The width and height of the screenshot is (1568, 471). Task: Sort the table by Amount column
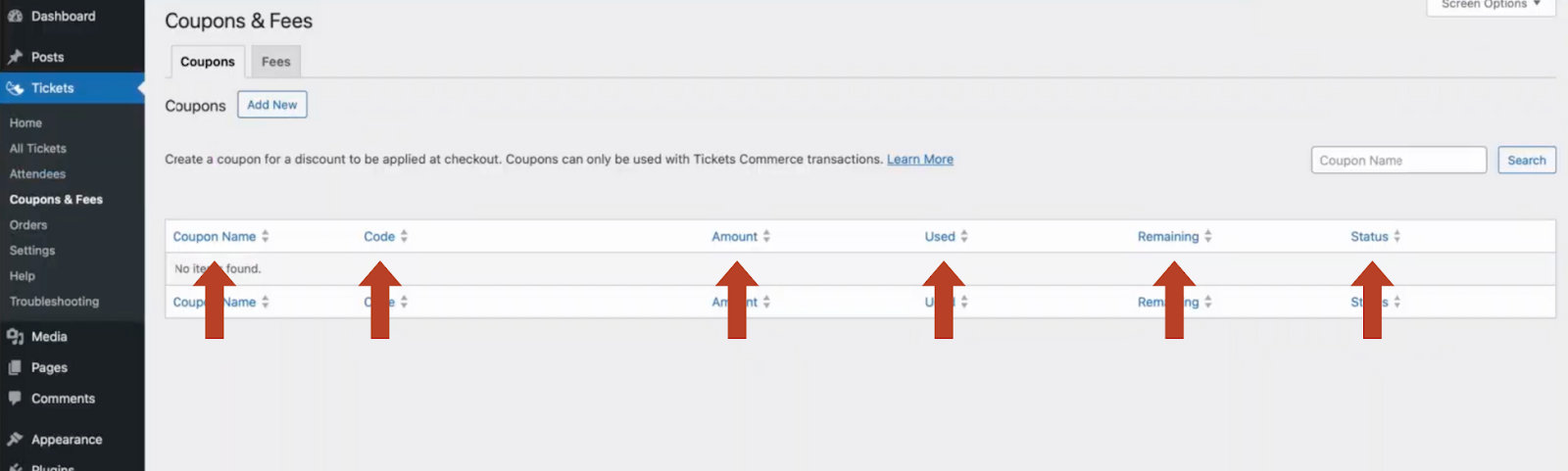[734, 237]
